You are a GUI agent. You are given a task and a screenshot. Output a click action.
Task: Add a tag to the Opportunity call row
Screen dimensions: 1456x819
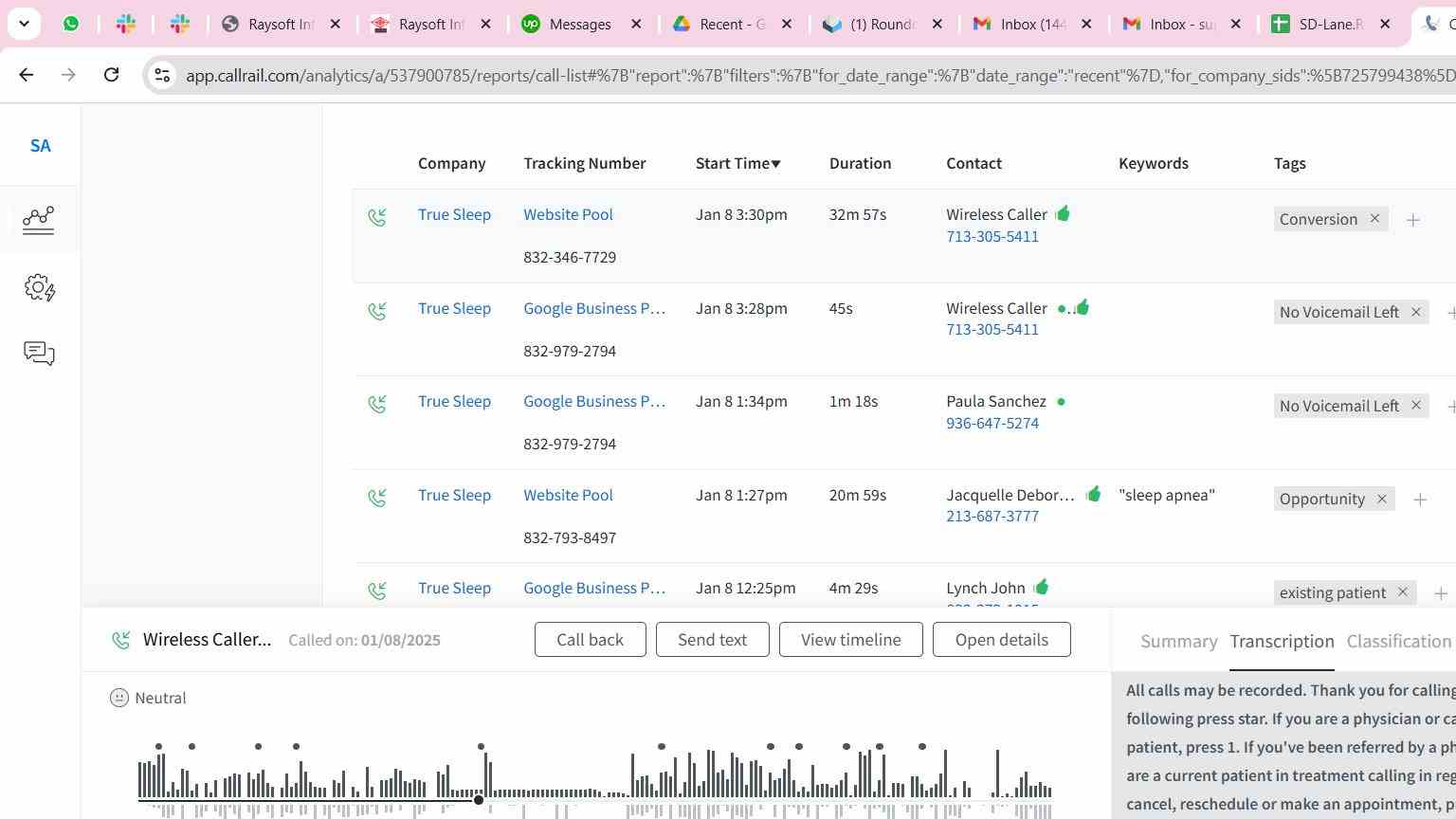[1420, 500]
